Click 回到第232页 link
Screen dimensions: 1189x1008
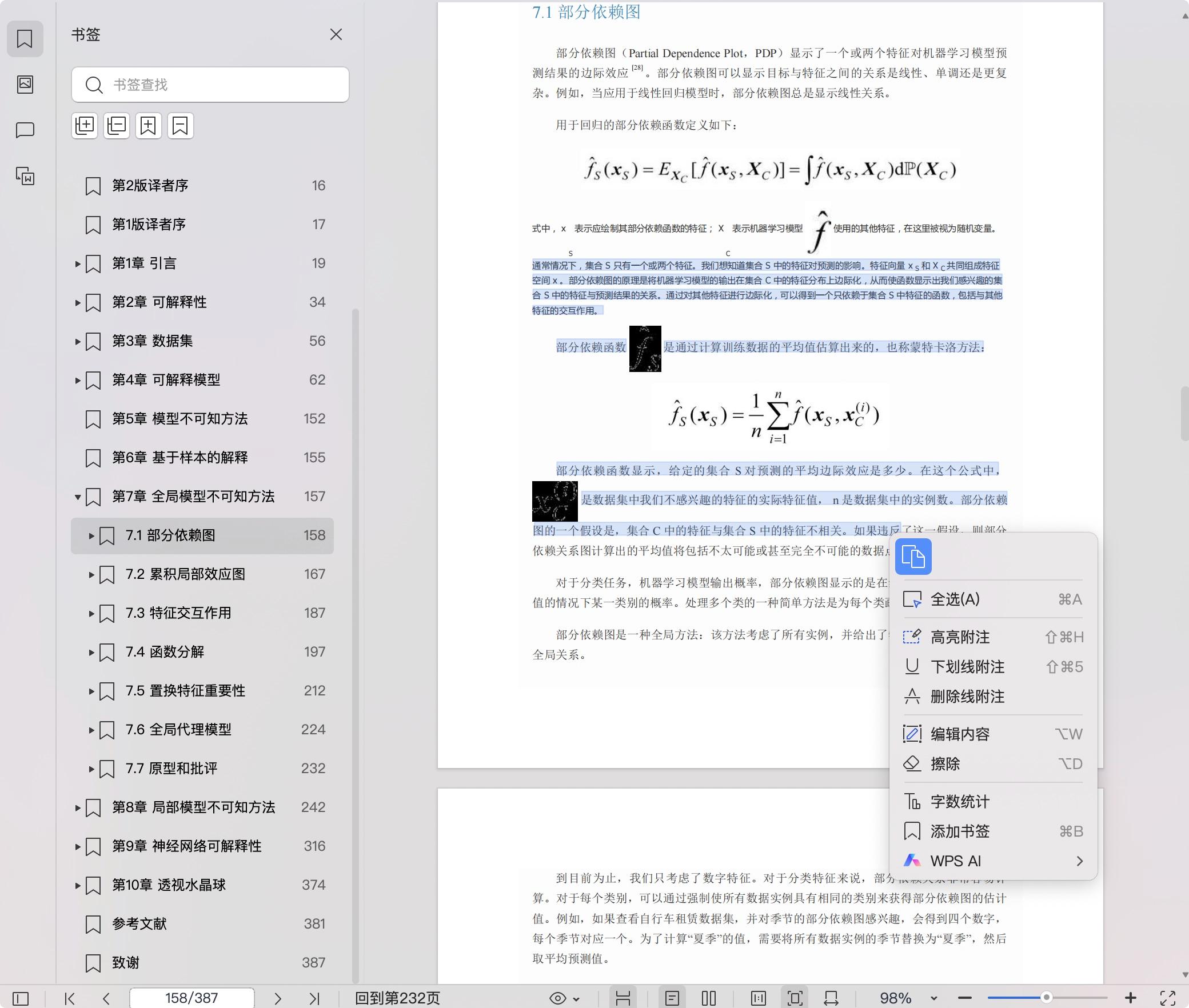[x=397, y=998]
